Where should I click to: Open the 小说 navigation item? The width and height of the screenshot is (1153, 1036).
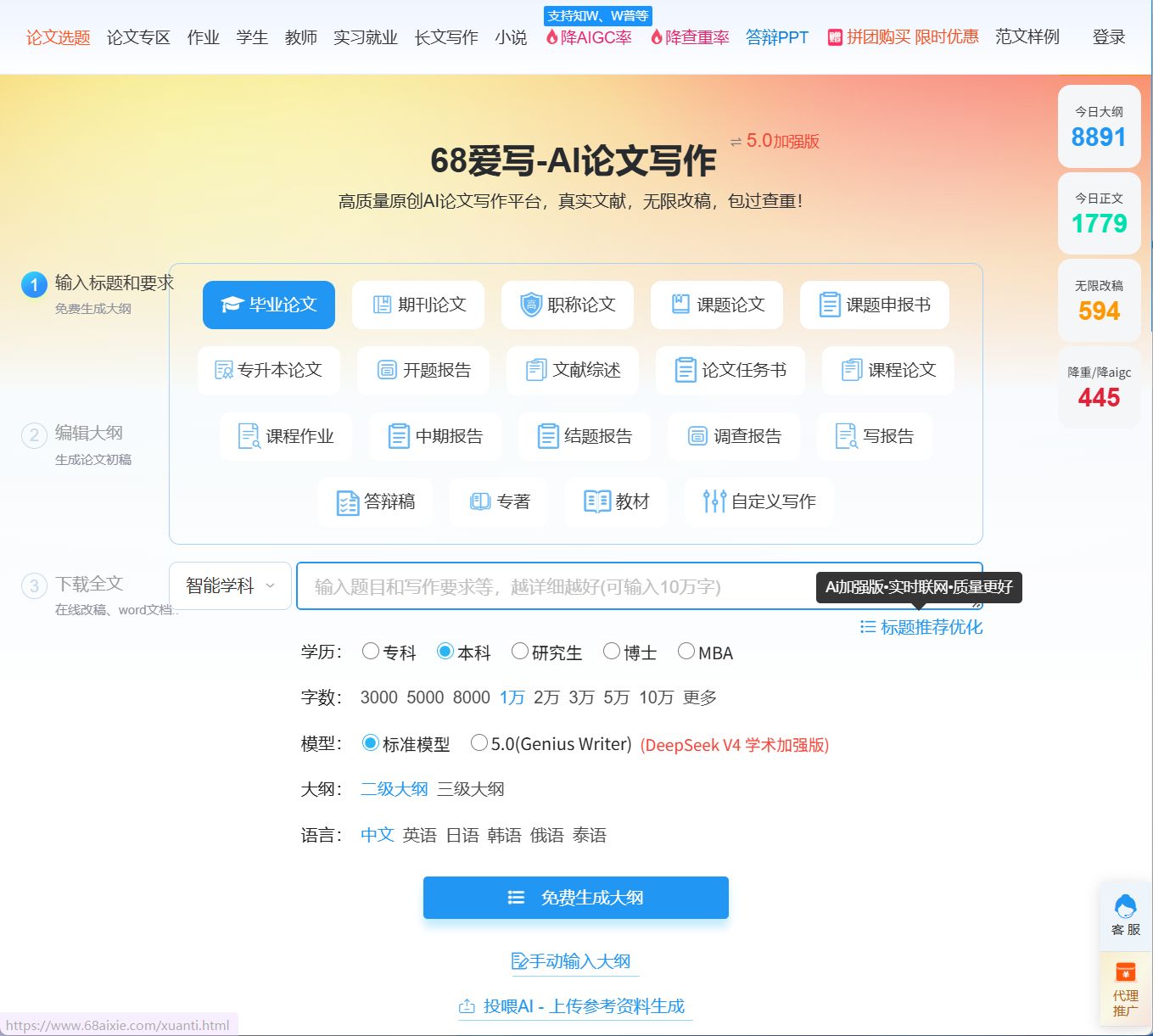511,37
